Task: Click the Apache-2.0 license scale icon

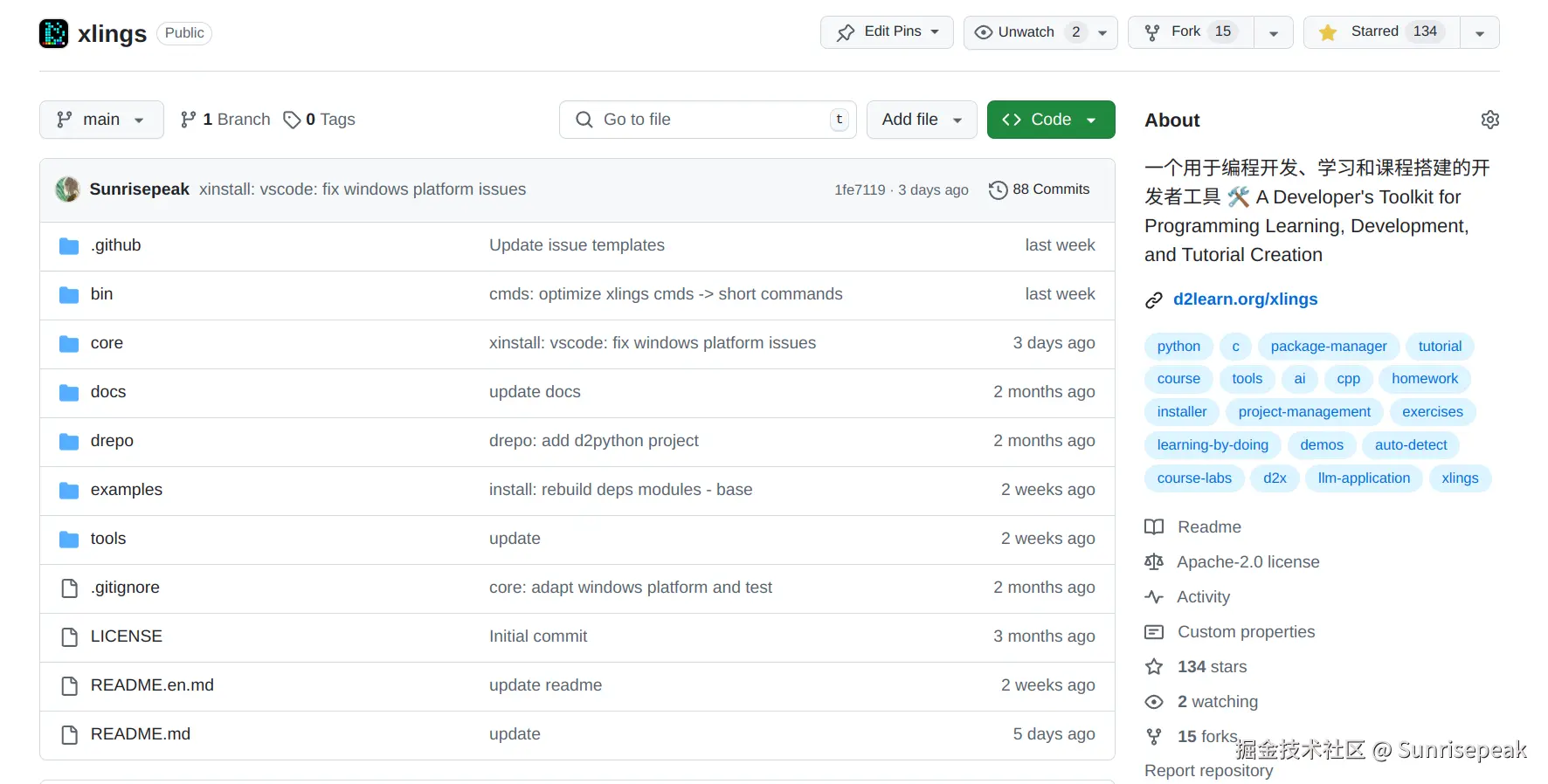Action: [1154, 562]
